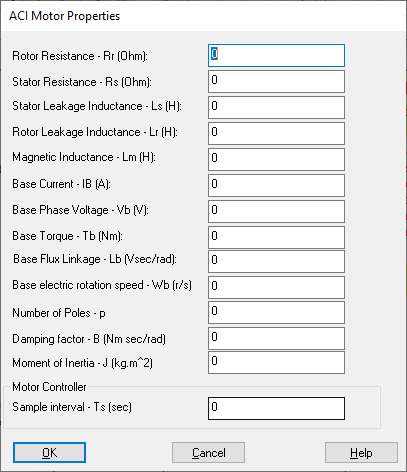Click the Cancel button
The image size is (407, 472).
click(208, 453)
